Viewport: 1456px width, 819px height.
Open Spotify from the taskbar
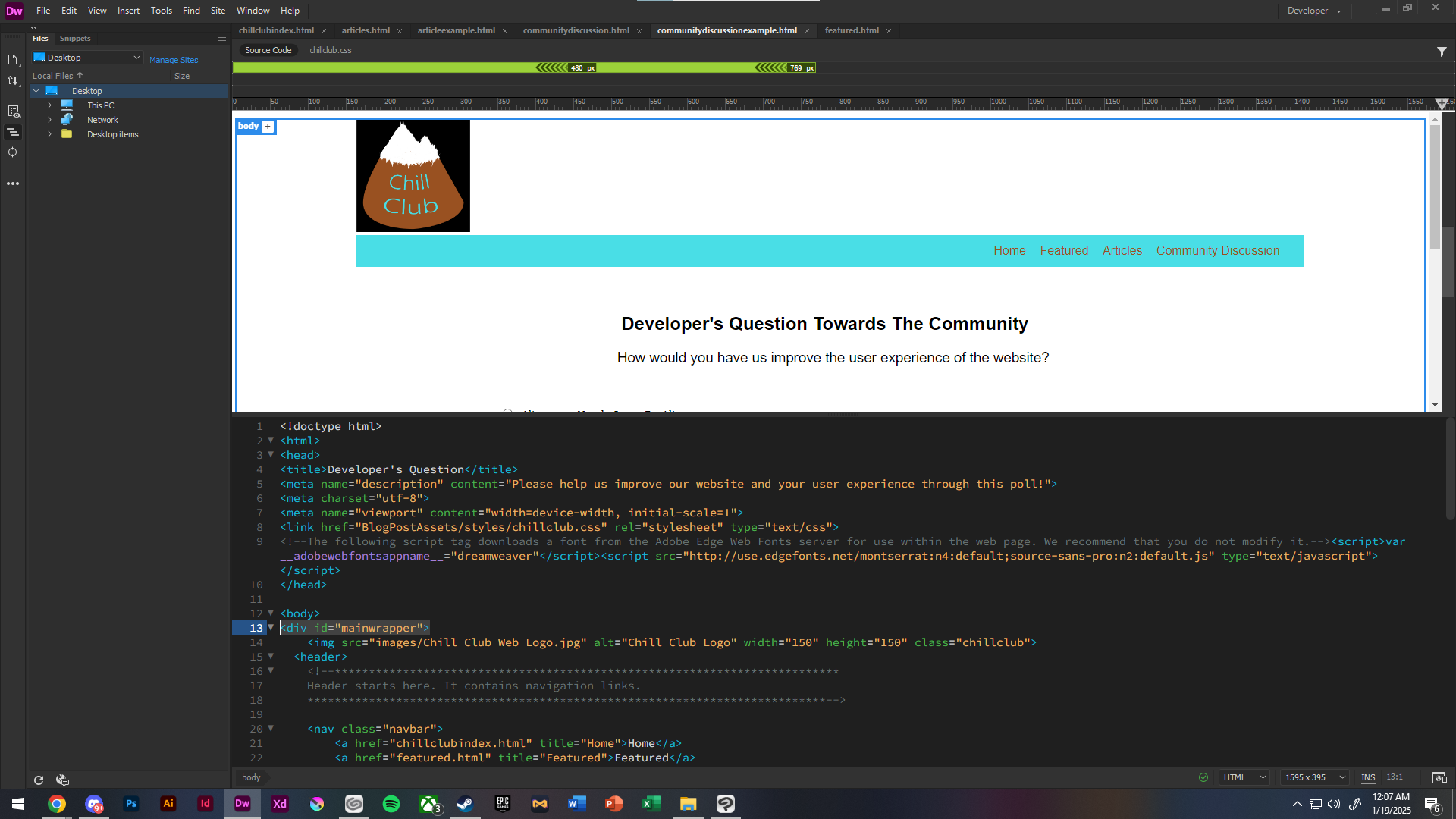click(x=391, y=804)
